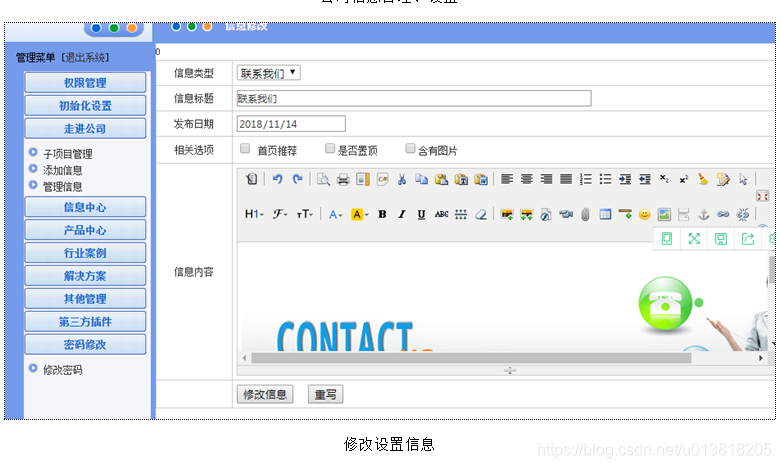This screenshot has height=468, width=781.
Task: Insert a numbered list
Action: point(586,179)
